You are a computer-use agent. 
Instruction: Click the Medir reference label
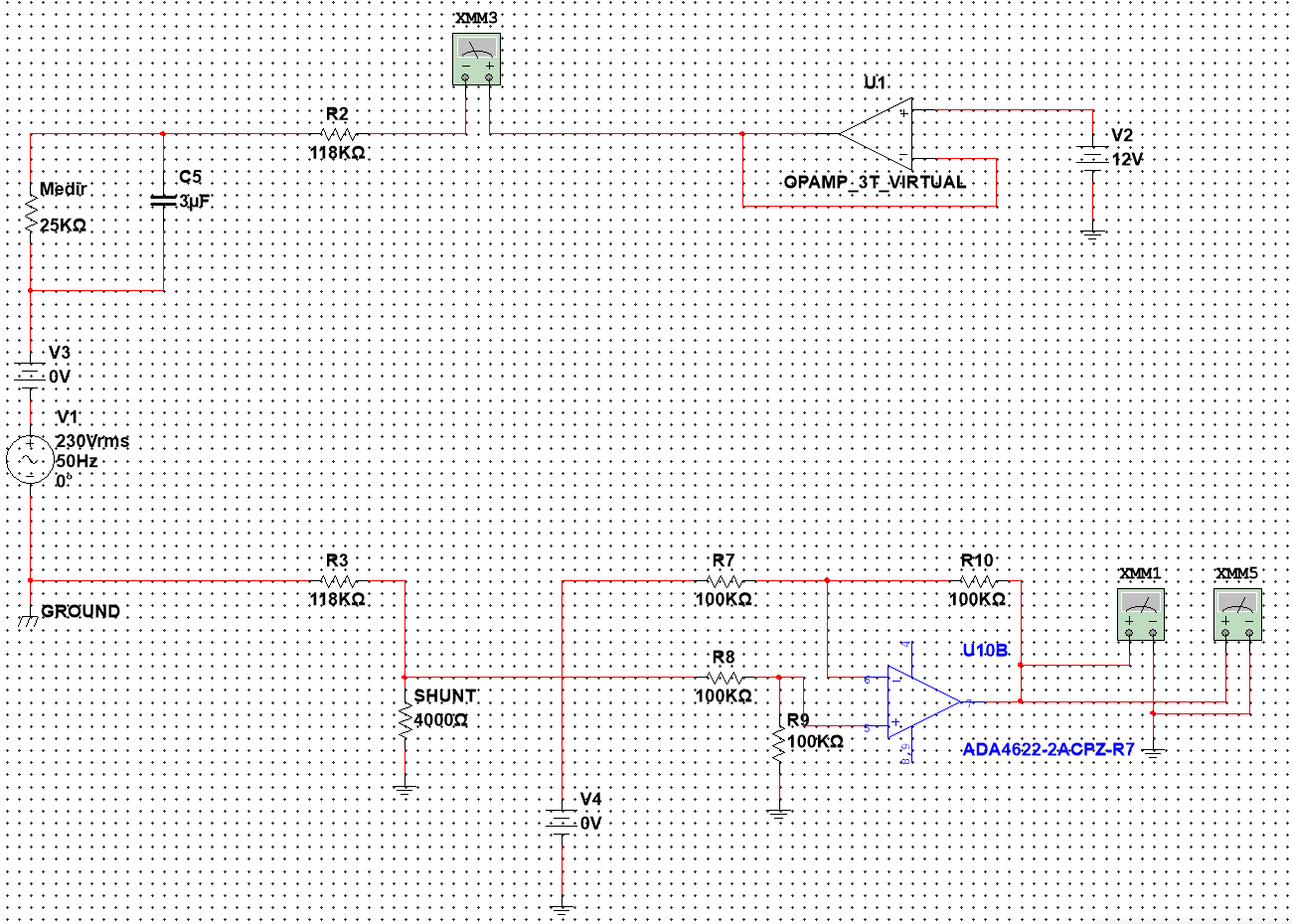pos(64,189)
